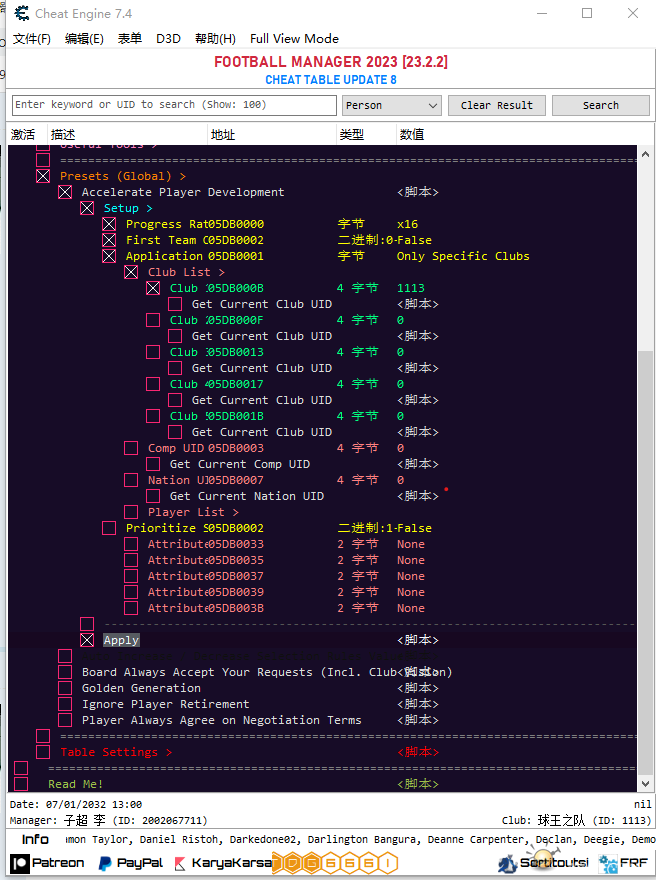
Task: Click the Clear Result button
Action: (x=497, y=106)
